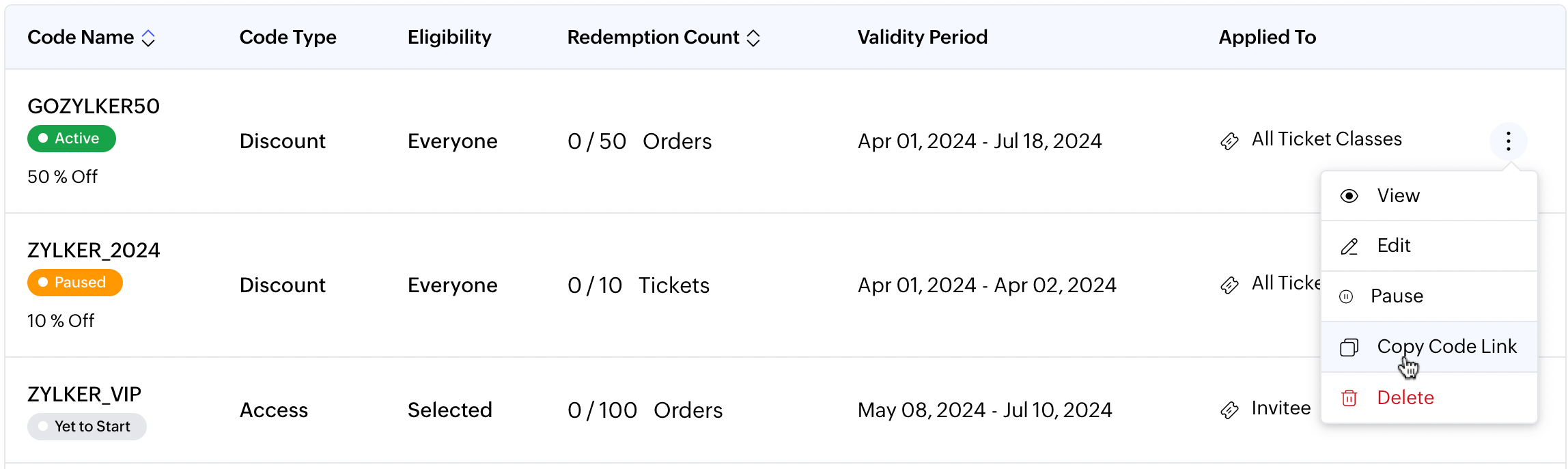
Task: Click the red trash icon in menu
Action: [x=1349, y=398]
